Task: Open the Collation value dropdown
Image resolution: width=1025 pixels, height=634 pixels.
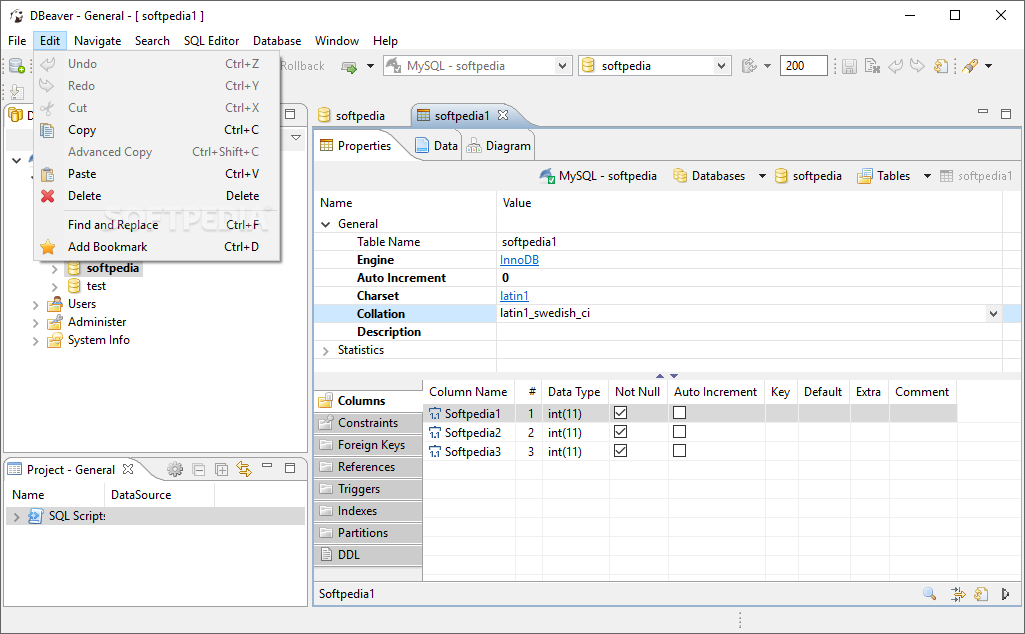Action: coord(993,314)
